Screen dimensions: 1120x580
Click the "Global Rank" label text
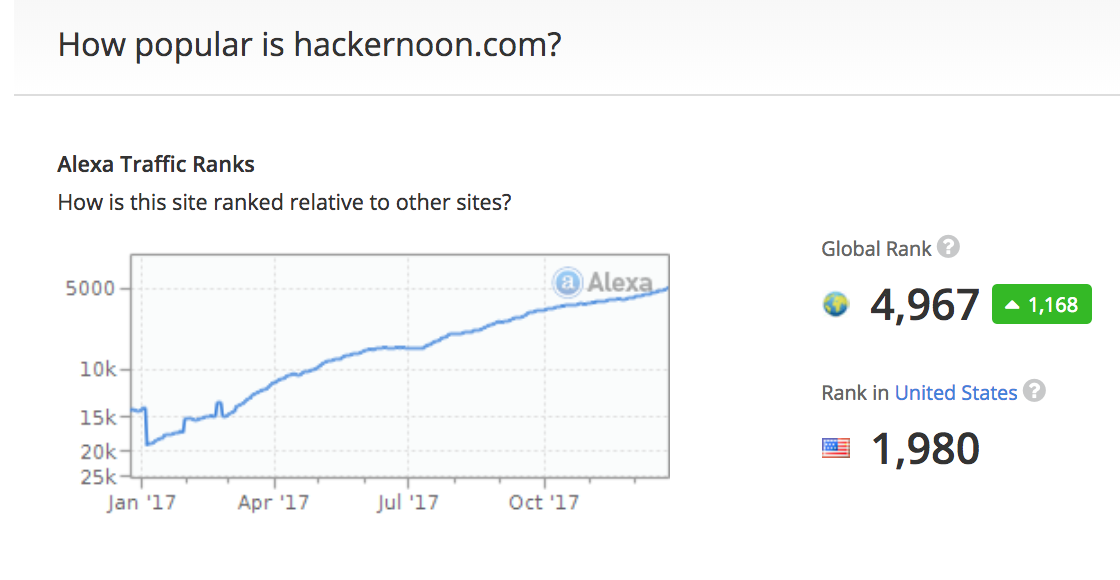click(876, 249)
